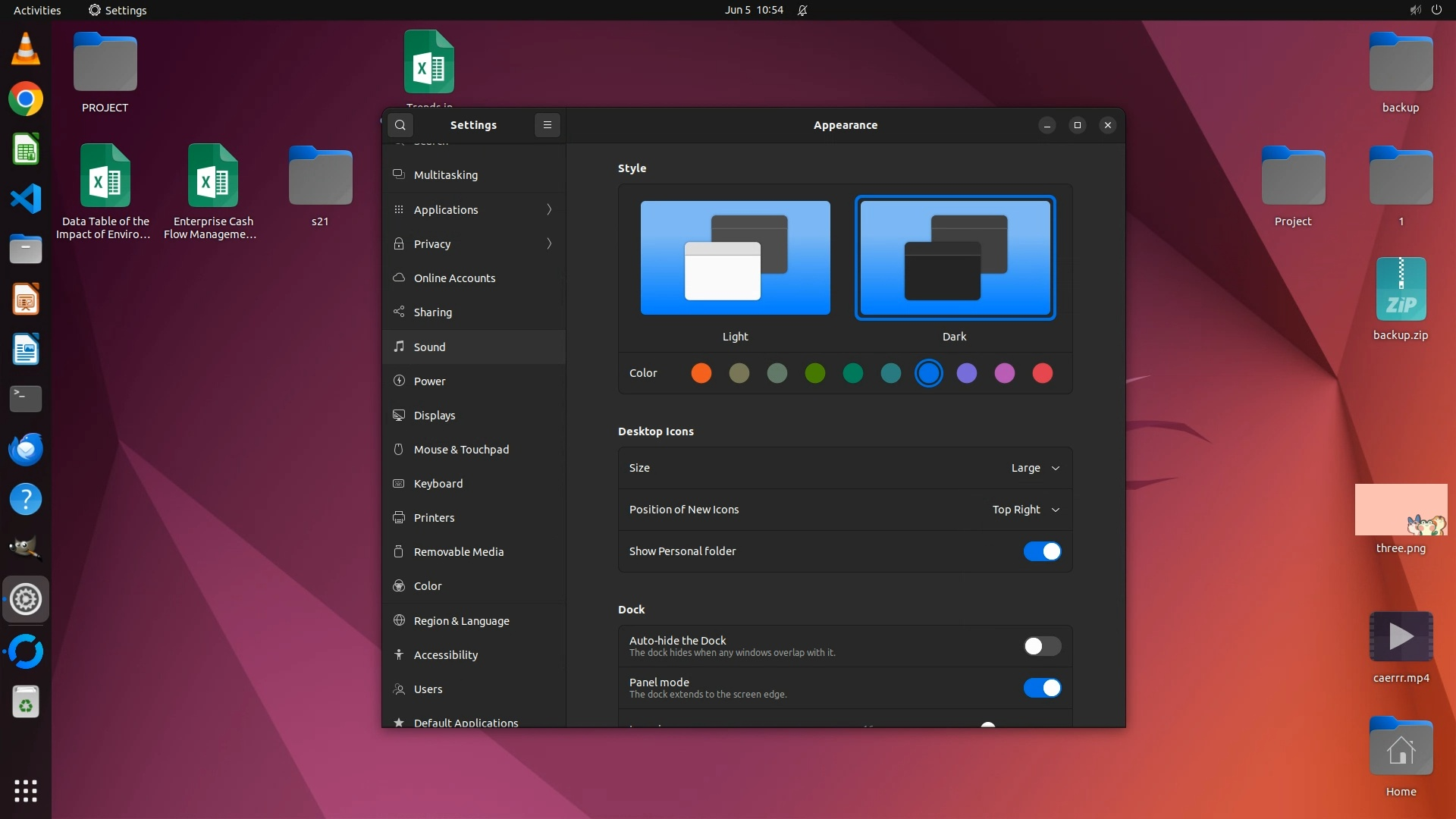Open the Settings hamburger menu
The image size is (1456, 819).
tap(548, 125)
